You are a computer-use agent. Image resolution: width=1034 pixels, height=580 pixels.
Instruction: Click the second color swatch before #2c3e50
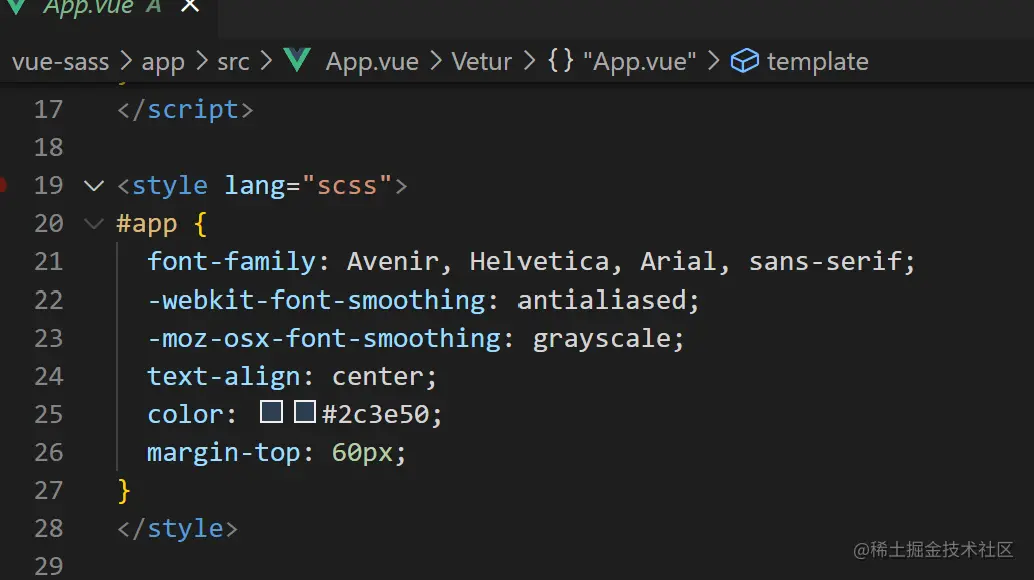[x=305, y=413]
